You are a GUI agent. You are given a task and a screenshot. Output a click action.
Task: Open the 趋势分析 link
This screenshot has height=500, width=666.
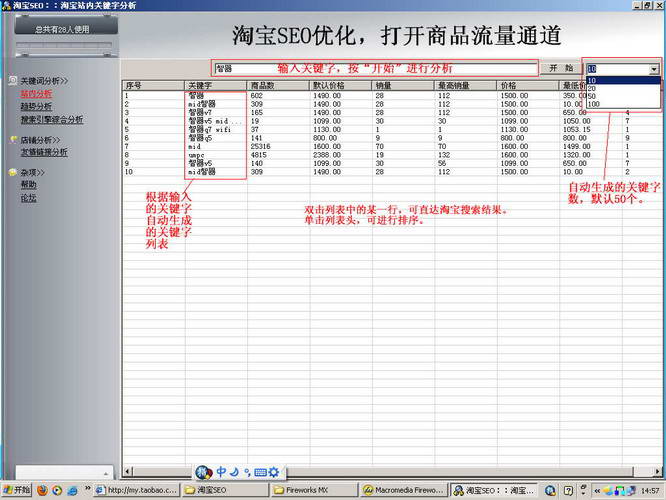click(37, 107)
